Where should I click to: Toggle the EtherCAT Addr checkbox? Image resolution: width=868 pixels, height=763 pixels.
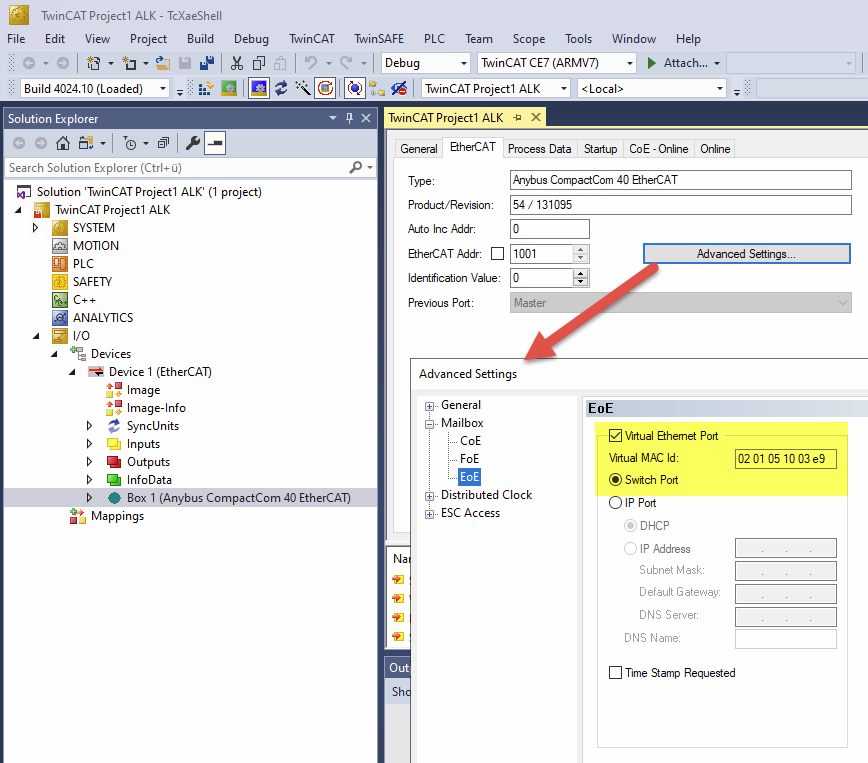(498, 254)
